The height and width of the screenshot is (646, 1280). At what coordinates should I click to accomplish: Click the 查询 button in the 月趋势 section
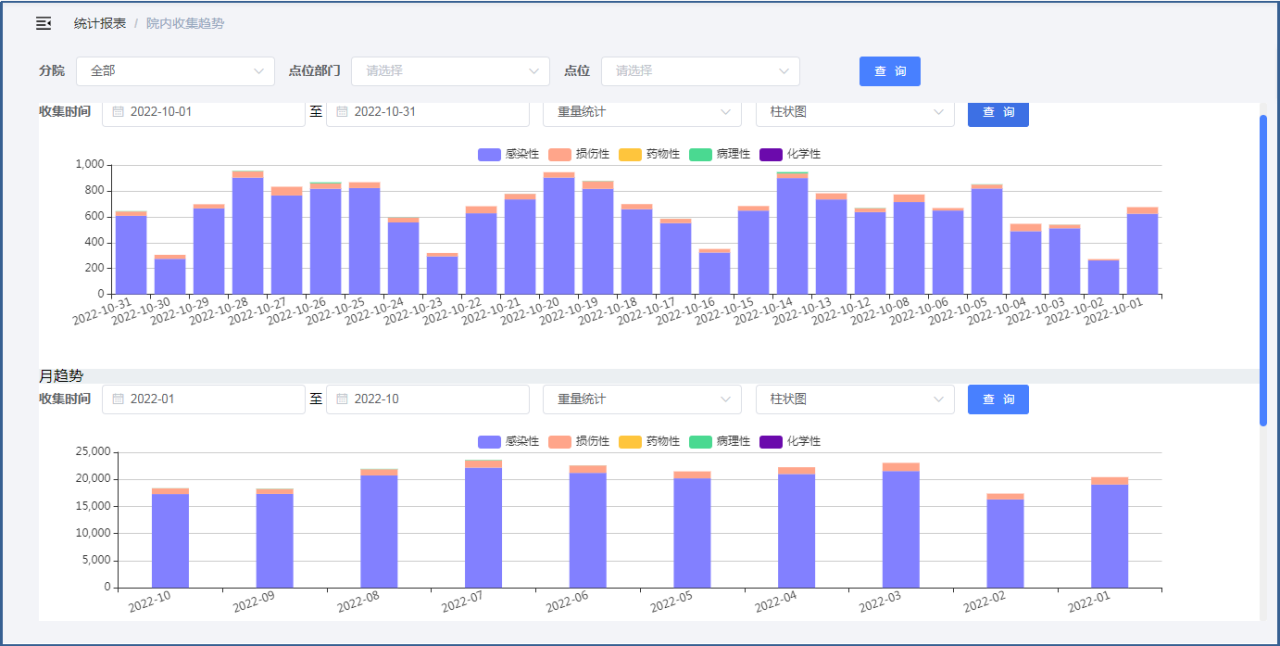(x=997, y=399)
